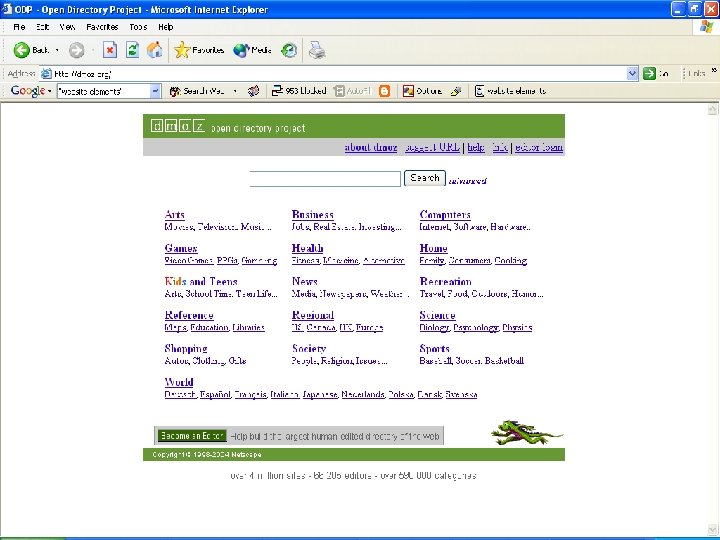Open the Games category
The width and height of the screenshot is (720, 540).
click(181, 248)
